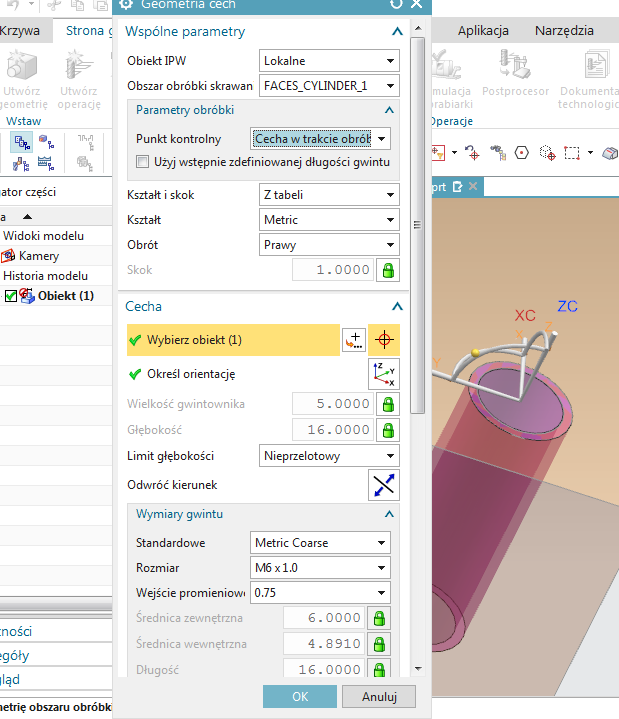Click the Symulacja obrabiarki icon
This screenshot has height=719, width=619.
tap(446, 64)
